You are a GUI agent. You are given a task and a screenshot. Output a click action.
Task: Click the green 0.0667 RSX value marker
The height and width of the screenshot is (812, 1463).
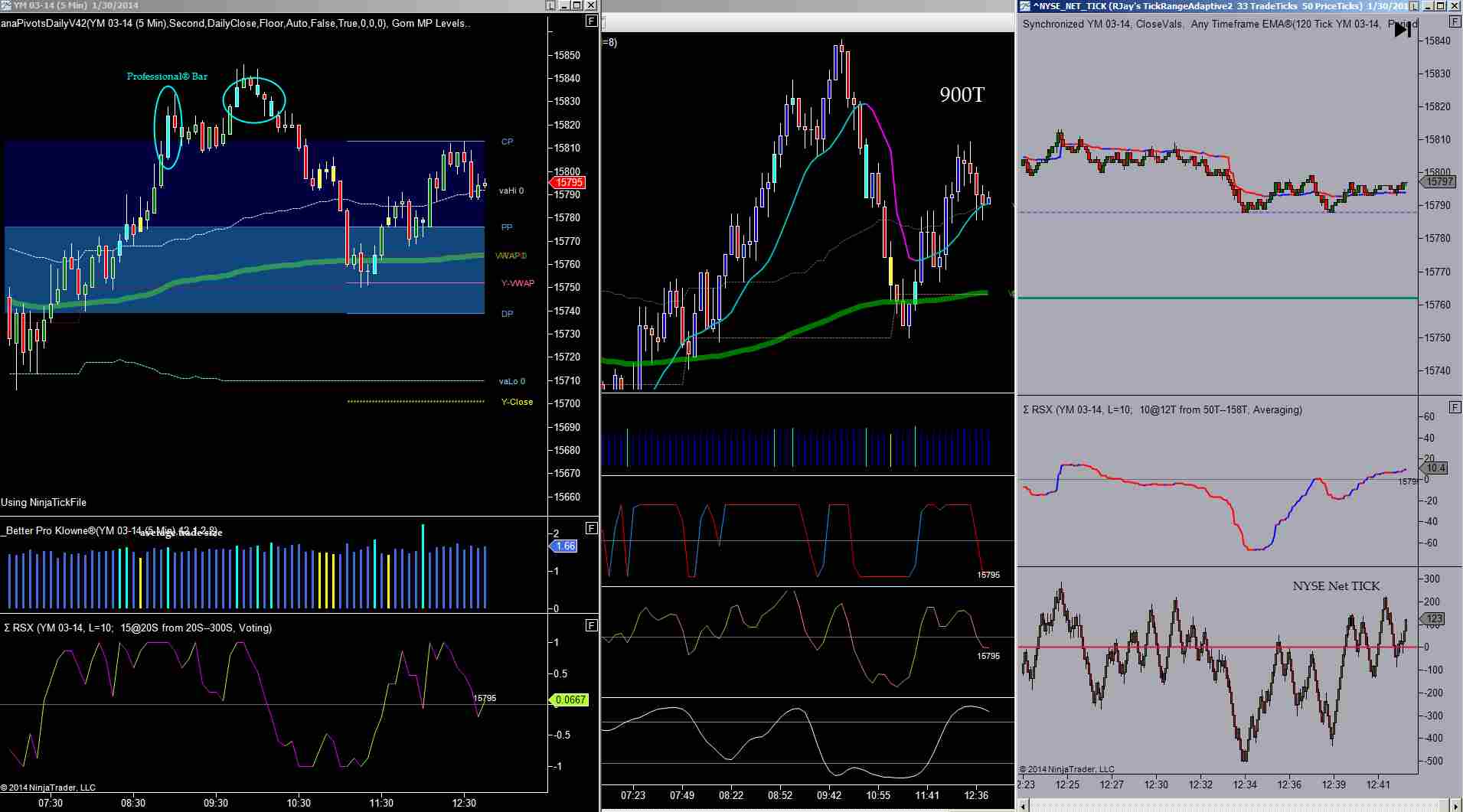[x=569, y=699]
